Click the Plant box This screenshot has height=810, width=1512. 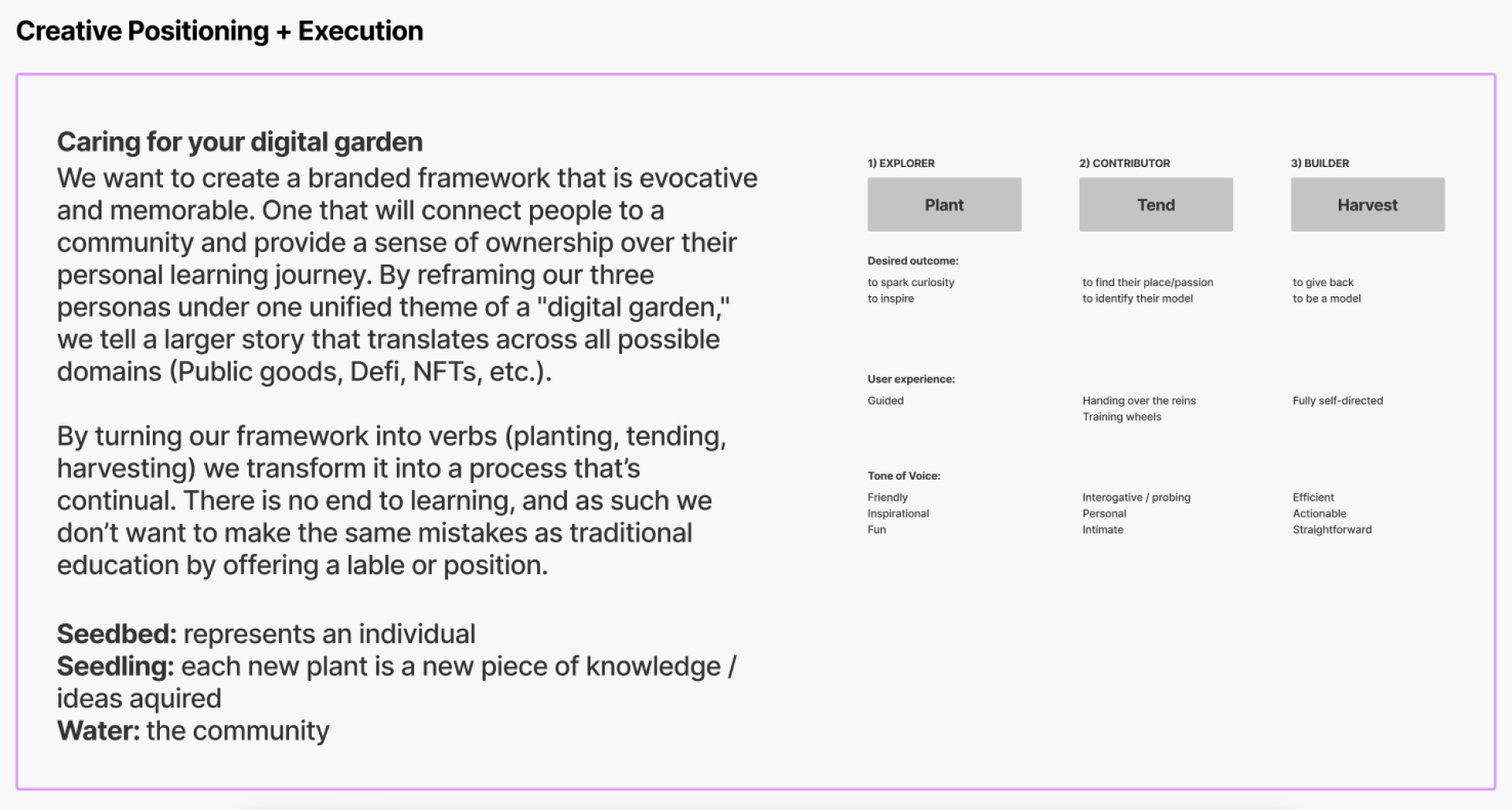[944, 205]
